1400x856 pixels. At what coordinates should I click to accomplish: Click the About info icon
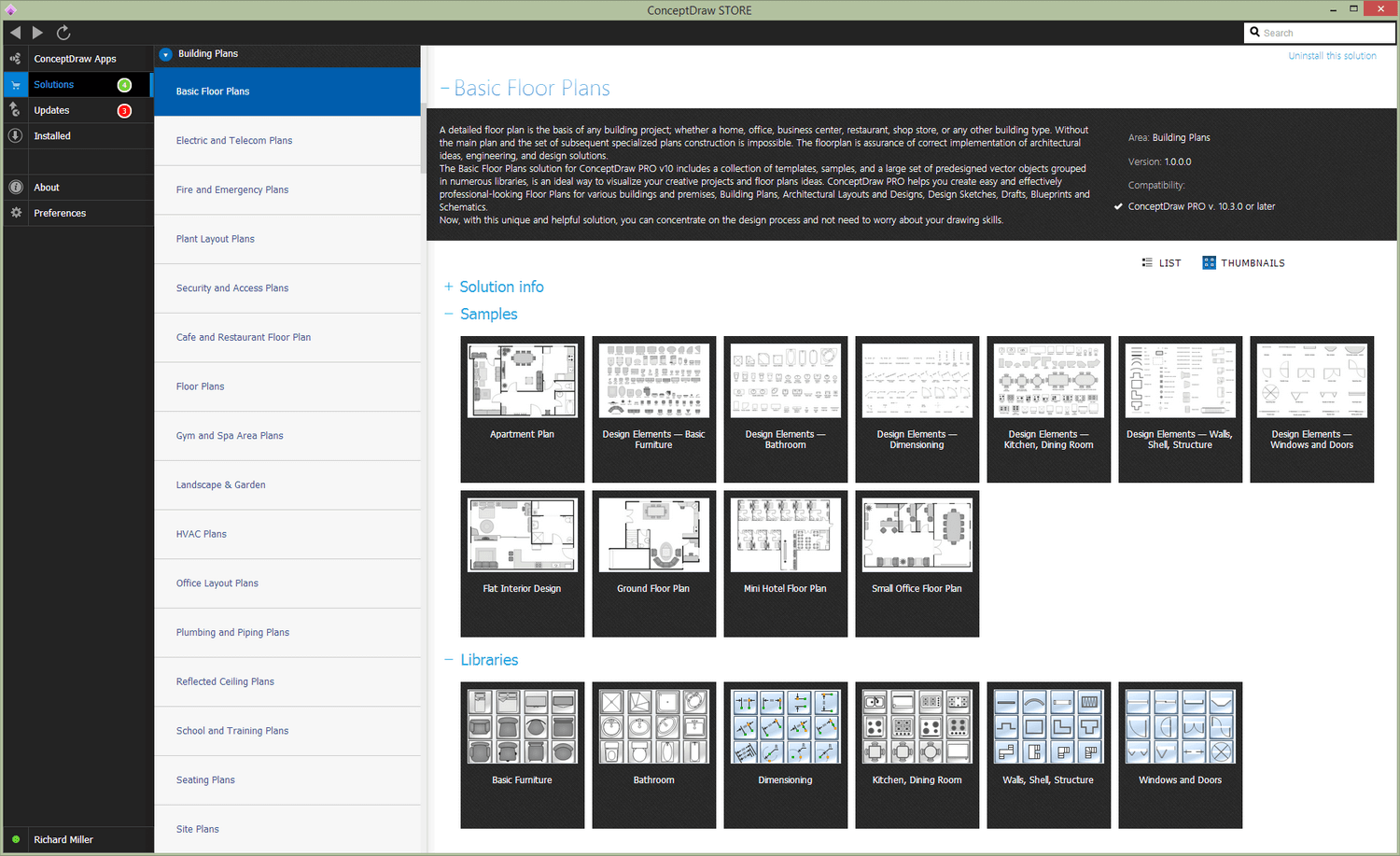pos(15,187)
